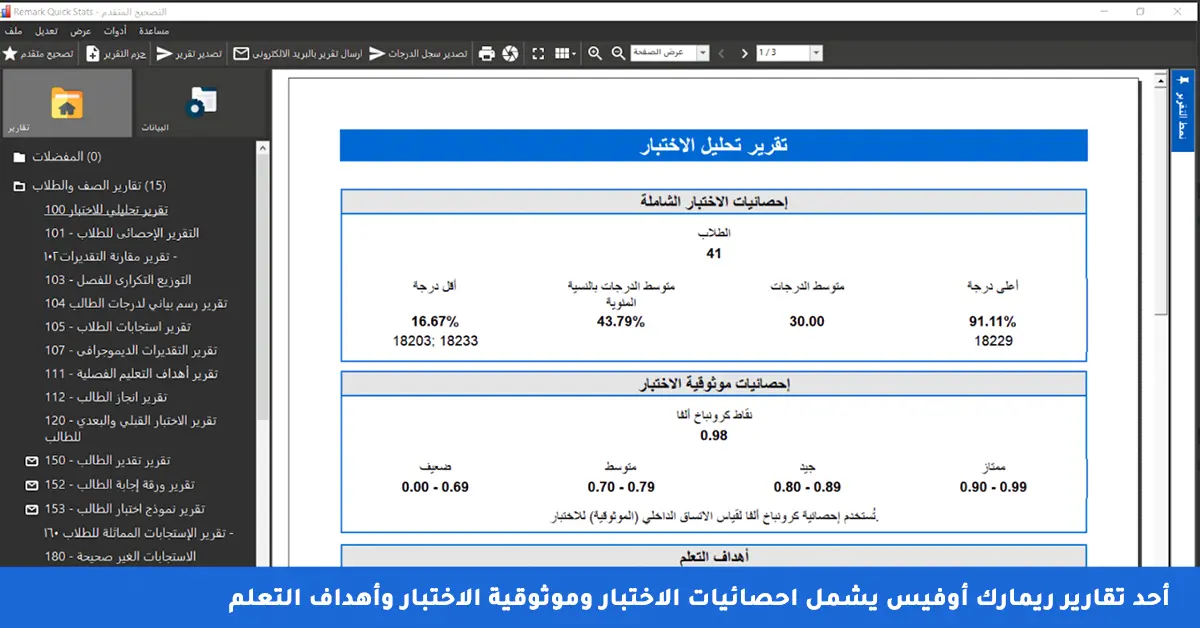Click the students count value 41
This screenshot has height=628, width=1200.
click(714, 254)
